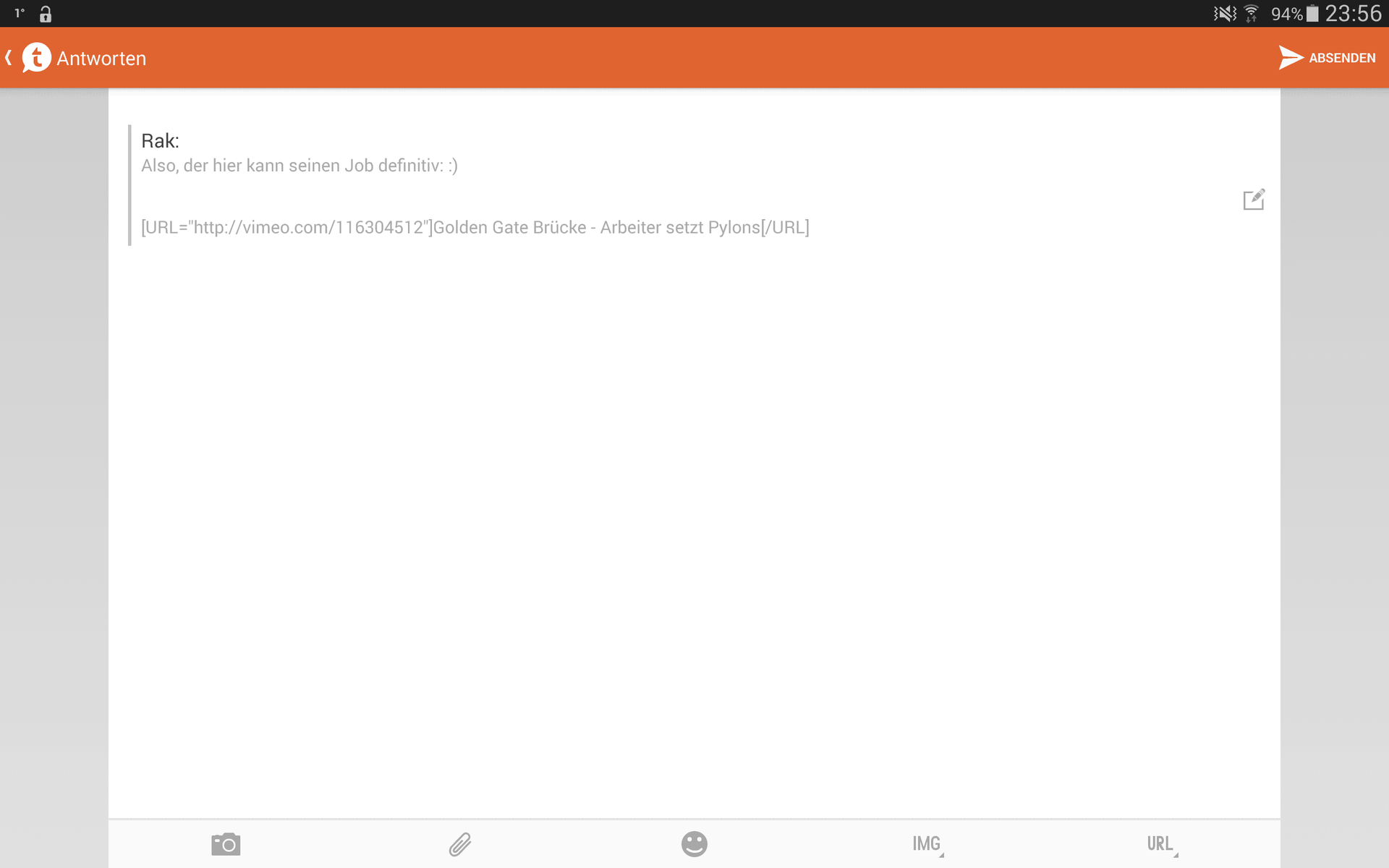Tap the 94% battery indicator

1295,14
